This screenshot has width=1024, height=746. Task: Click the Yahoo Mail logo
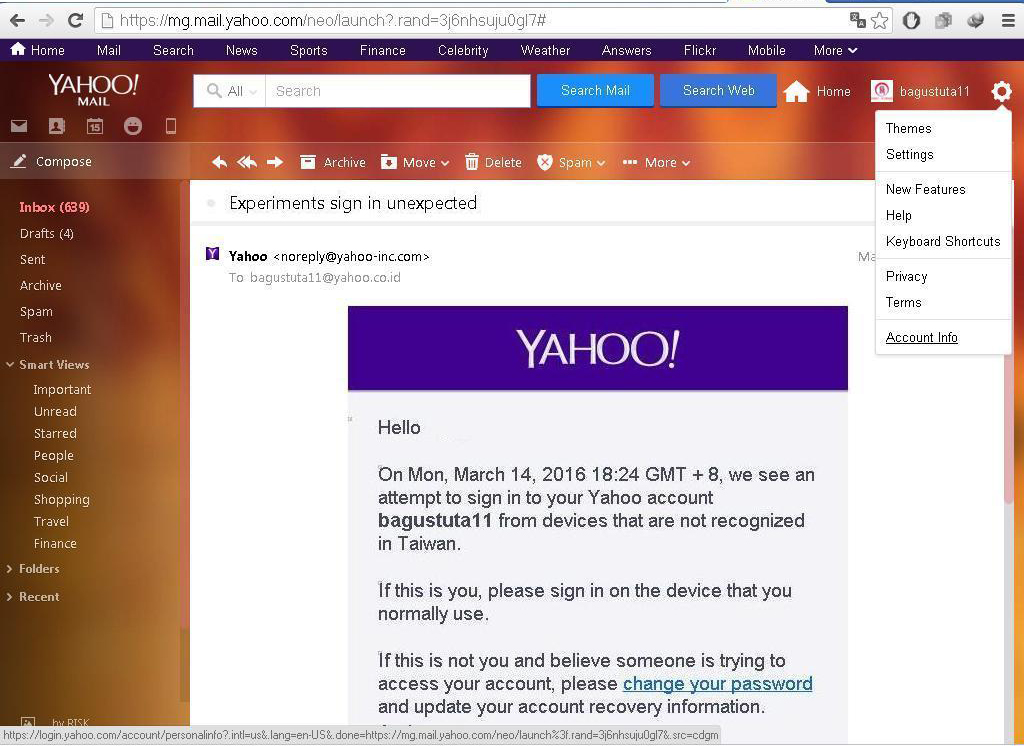[93, 89]
